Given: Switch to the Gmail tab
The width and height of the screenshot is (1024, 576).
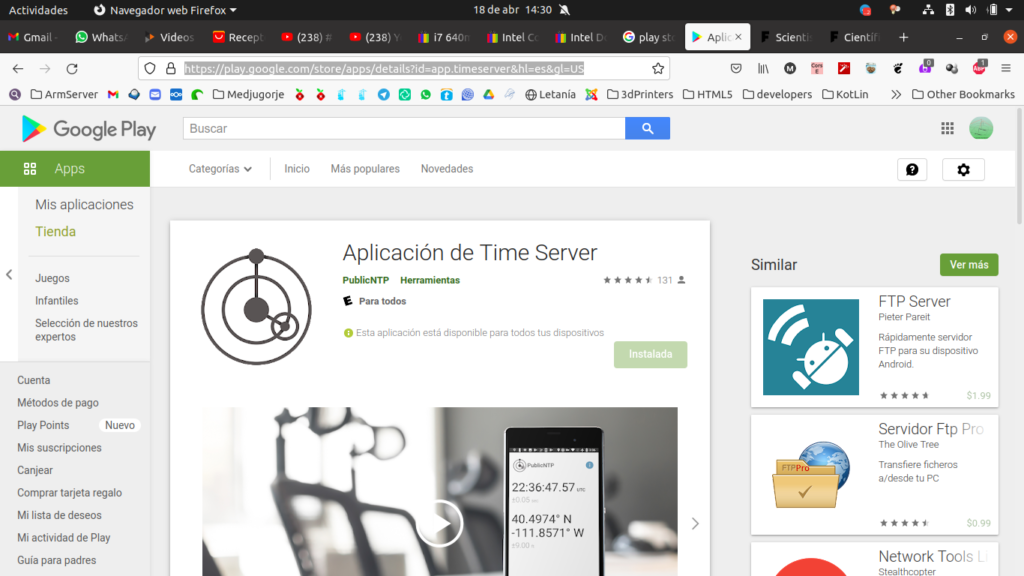Looking at the screenshot, I should click(31, 37).
